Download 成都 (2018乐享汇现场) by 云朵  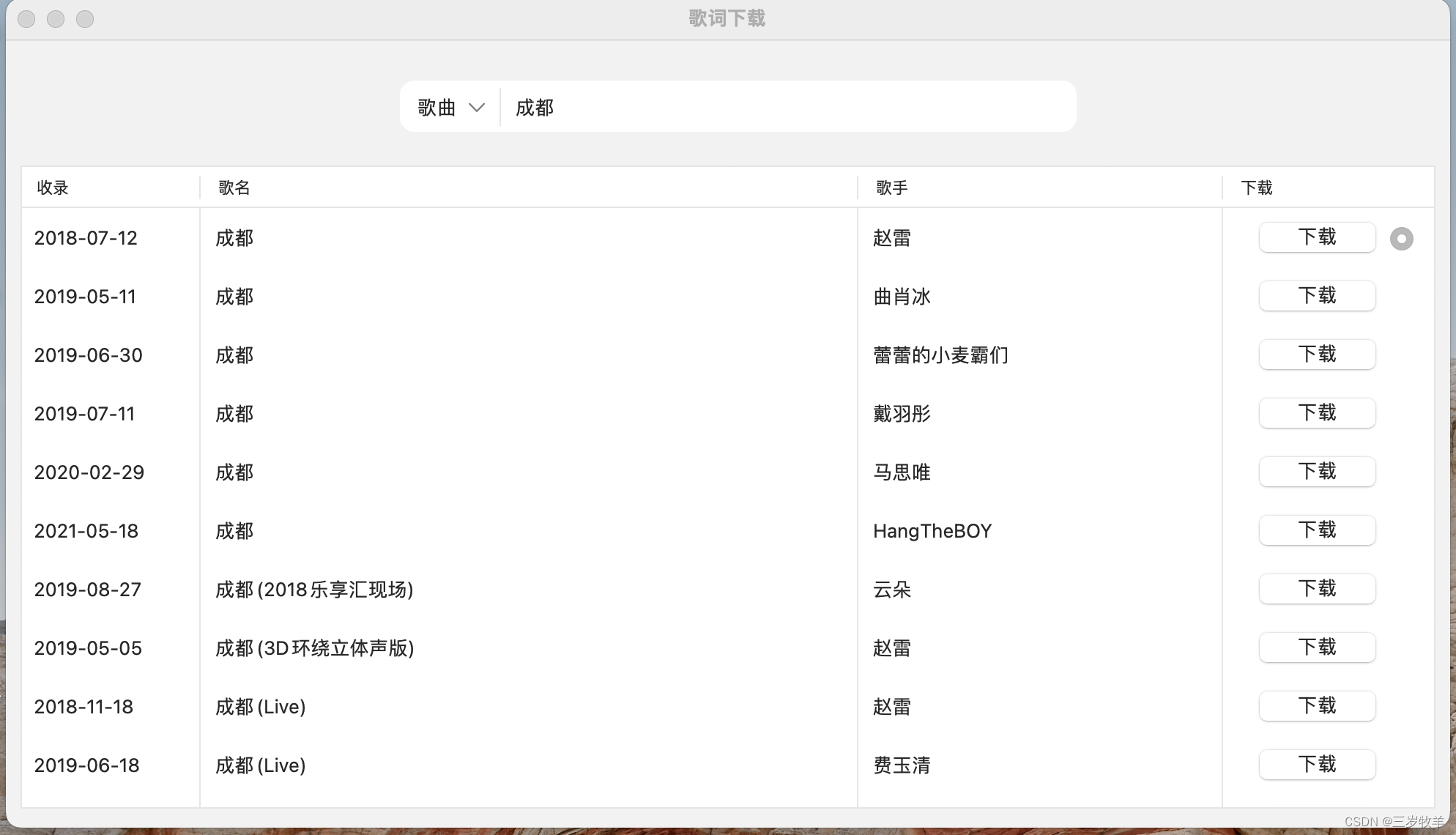click(x=1316, y=589)
